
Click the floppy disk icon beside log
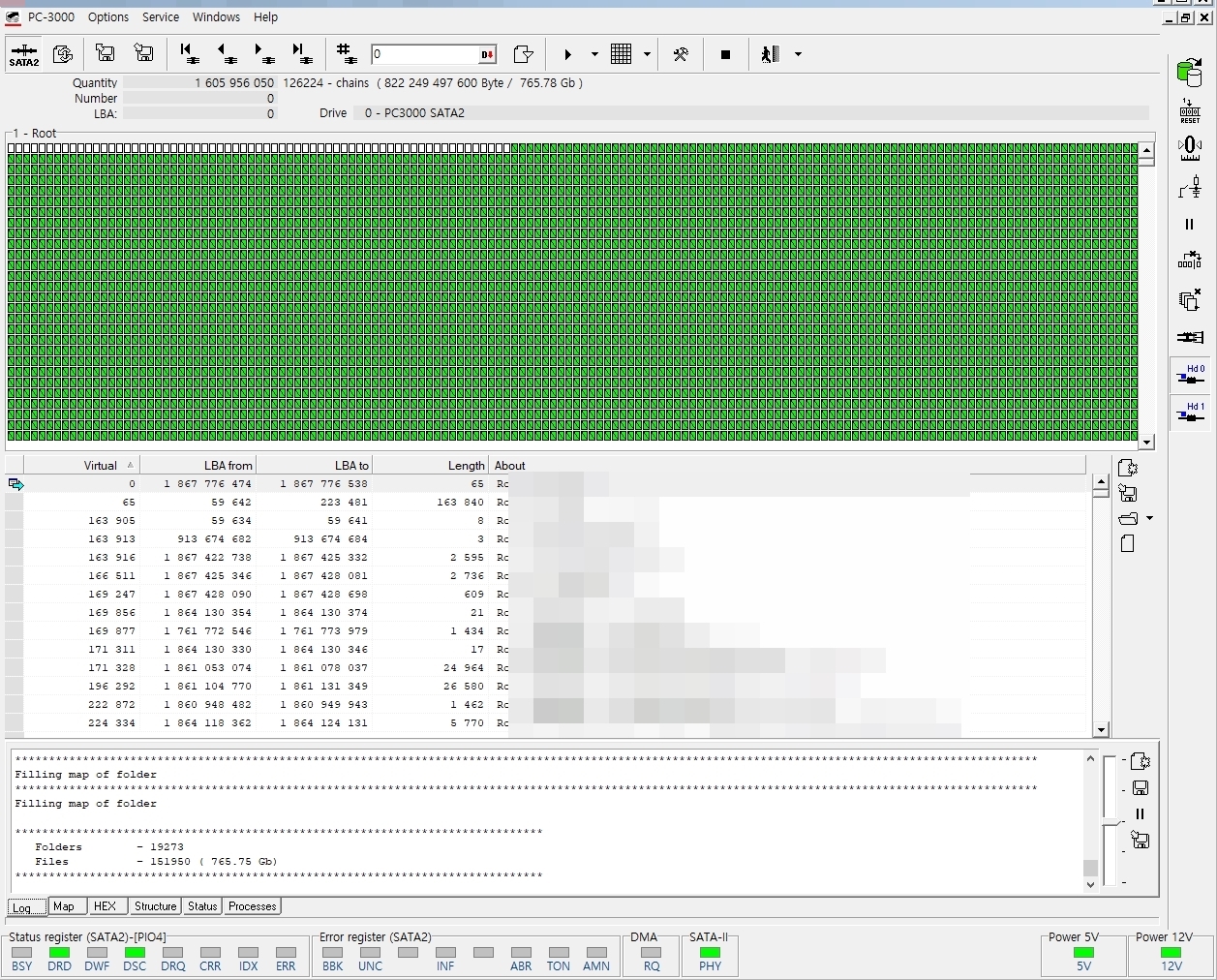point(1140,788)
